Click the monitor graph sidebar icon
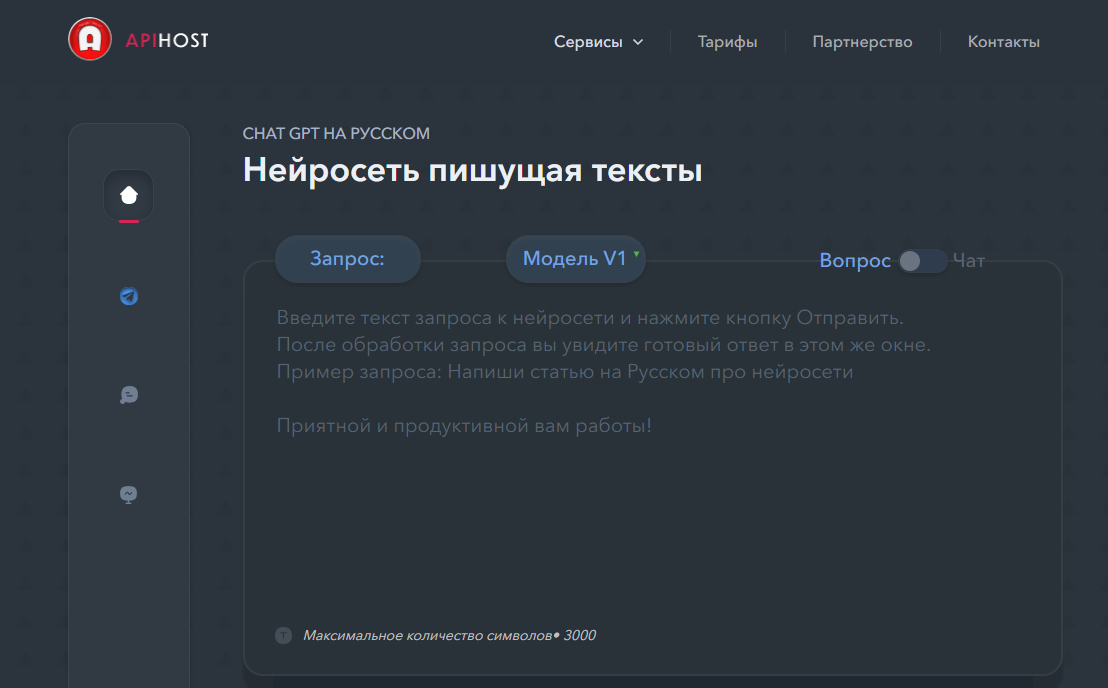Screen dimensions: 1108x688 [128, 494]
